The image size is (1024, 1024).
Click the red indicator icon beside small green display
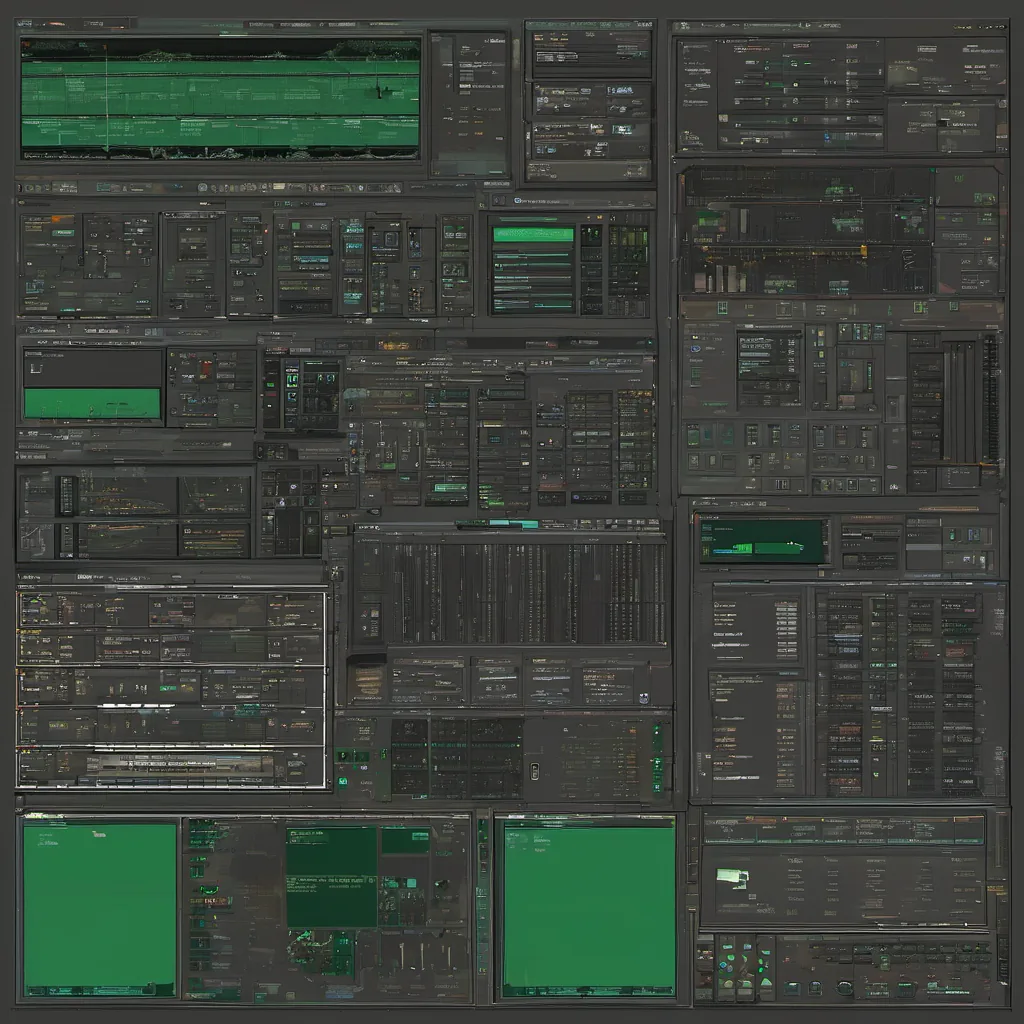point(204,367)
